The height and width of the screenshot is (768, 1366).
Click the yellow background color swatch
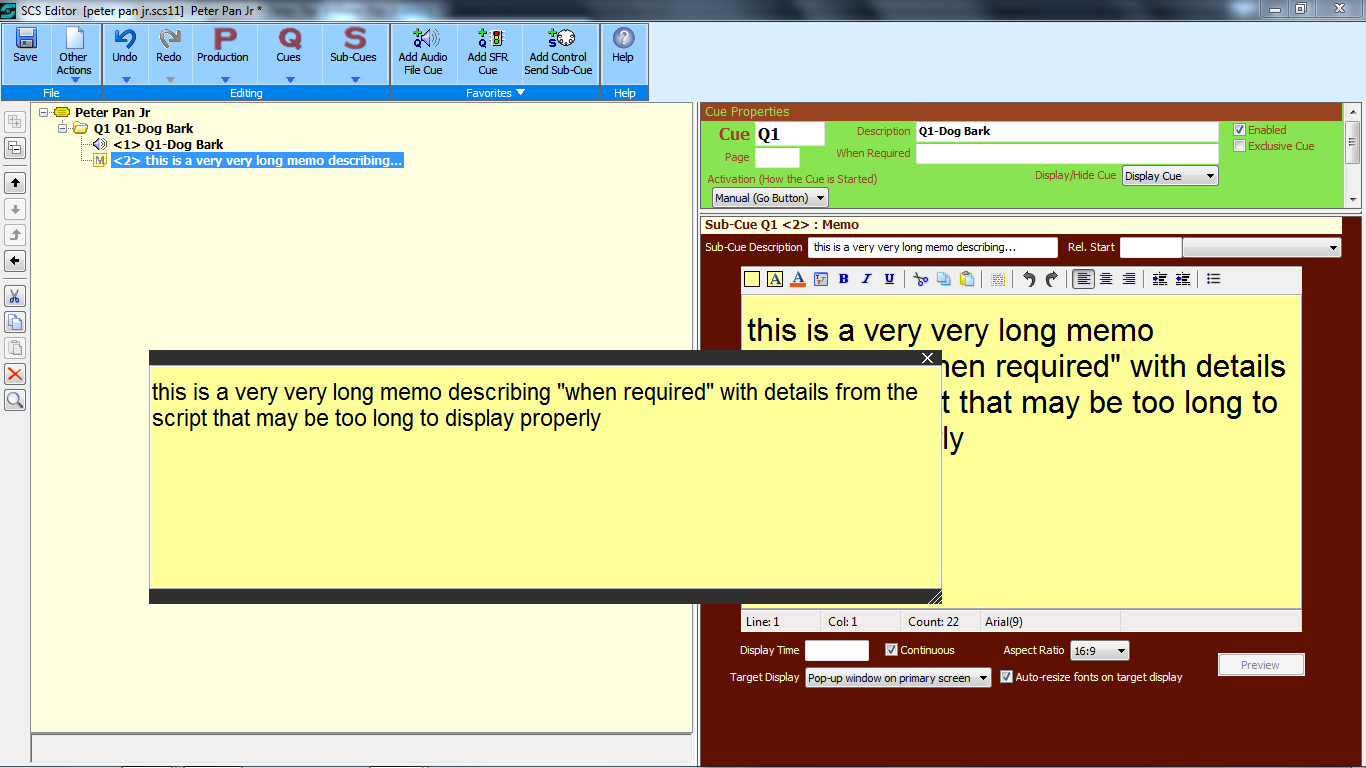(752, 279)
